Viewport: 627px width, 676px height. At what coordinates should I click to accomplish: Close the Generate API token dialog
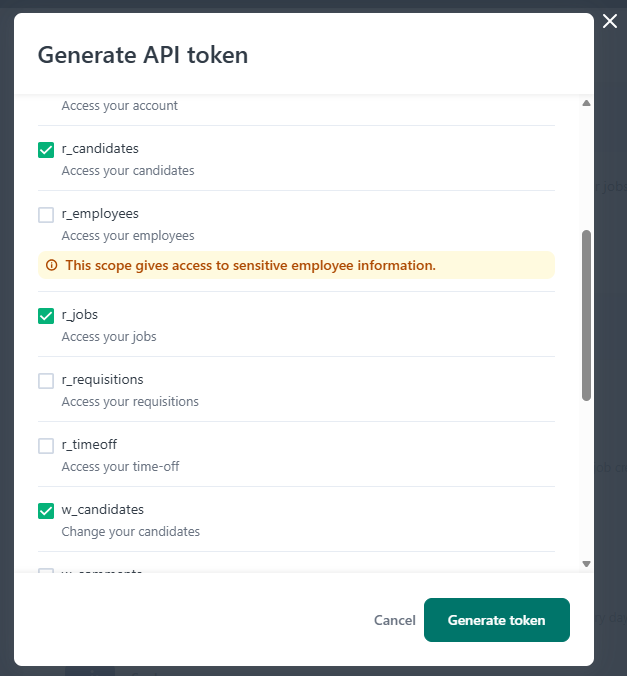[x=610, y=21]
